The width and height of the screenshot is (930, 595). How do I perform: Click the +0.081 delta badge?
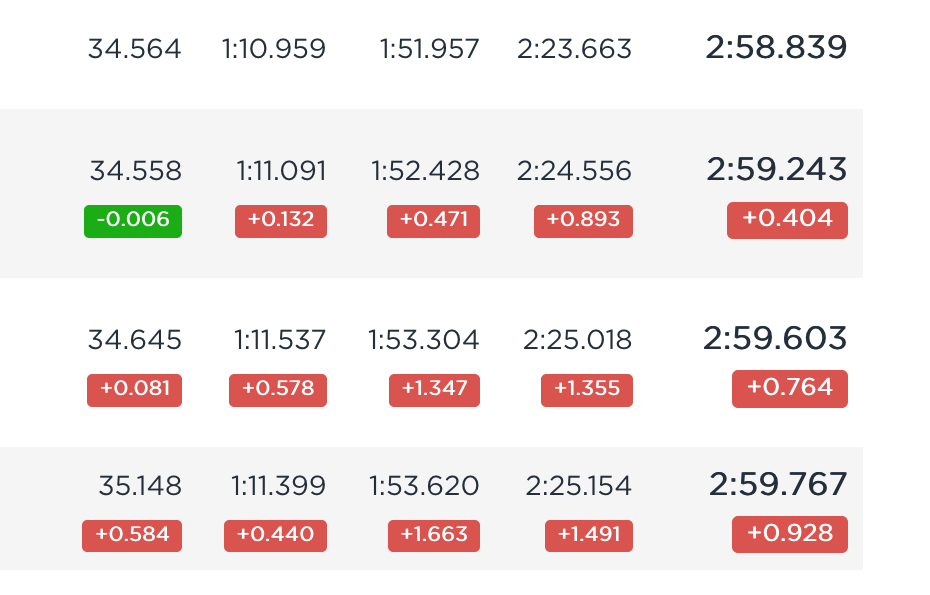coord(135,390)
